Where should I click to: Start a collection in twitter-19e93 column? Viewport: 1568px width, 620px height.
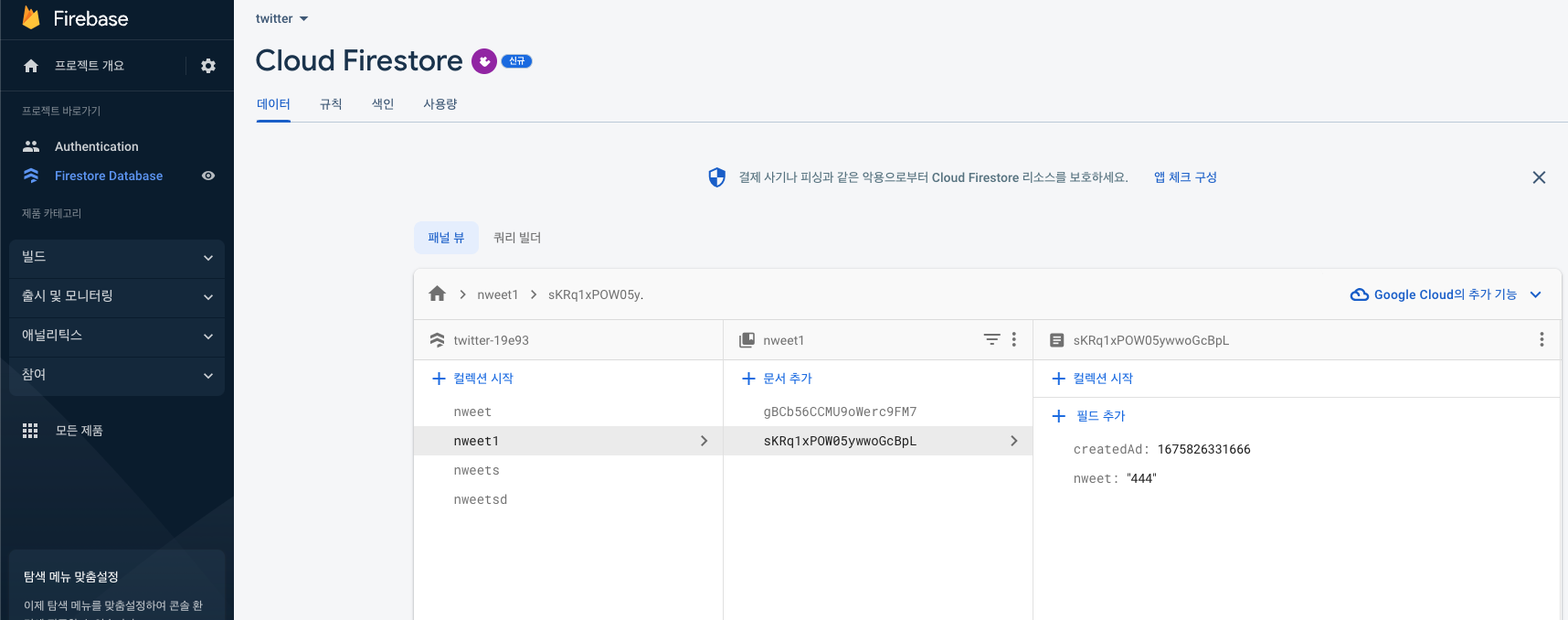472,379
